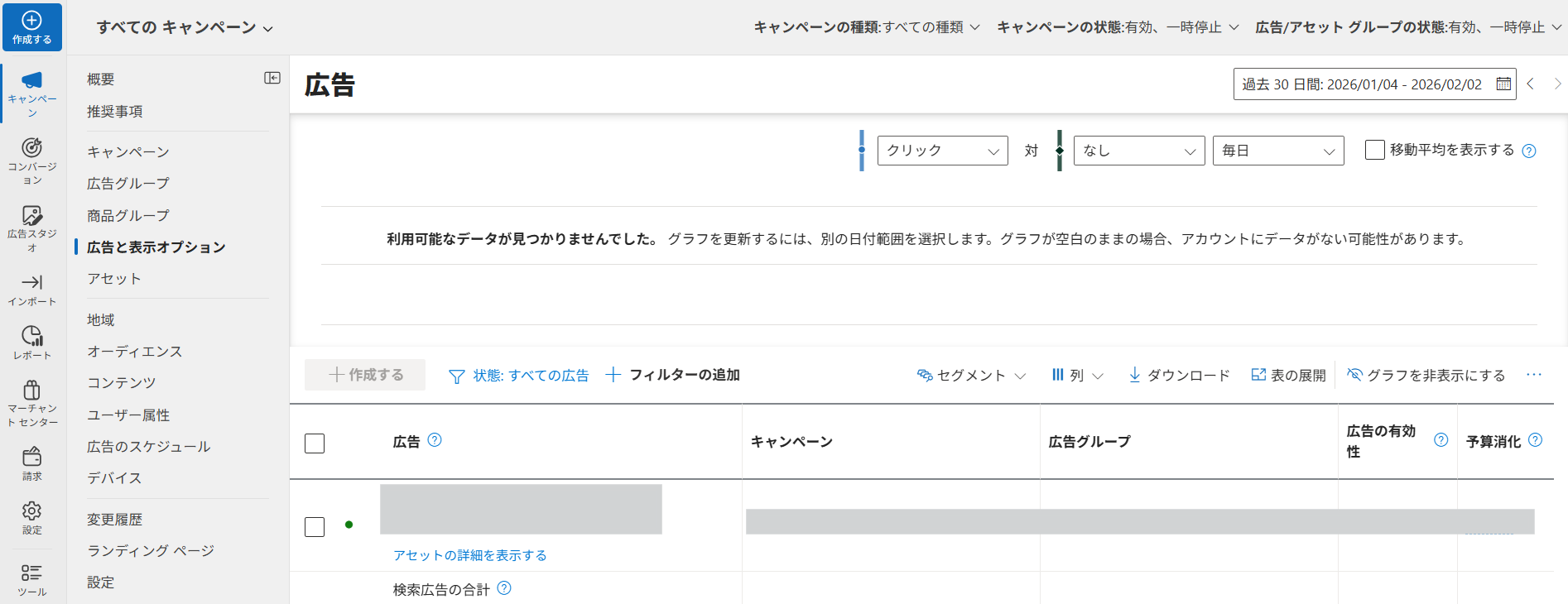Expand the すべてのキャンペーン selector
The height and width of the screenshot is (604, 1568).
pos(184,27)
